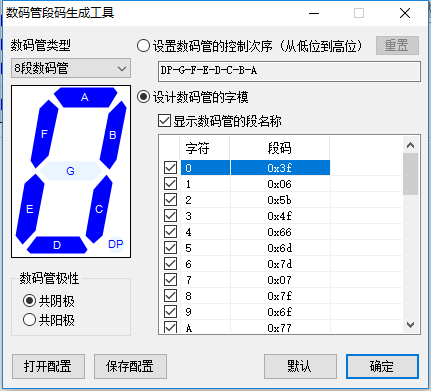Toggle segment F on the digit display
Image resolution: width=431 pixels, height=391 pixels.
coord(44,134)
